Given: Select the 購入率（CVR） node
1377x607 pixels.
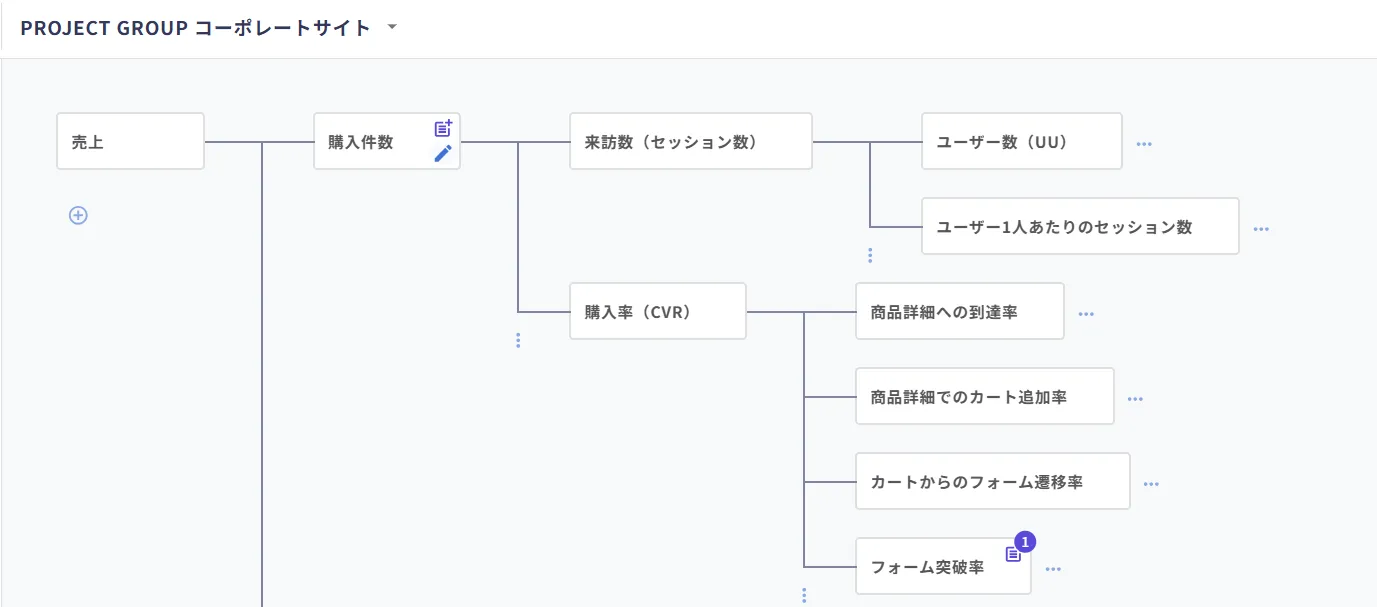Looking at the screenshot, I should tap(658, 311).
